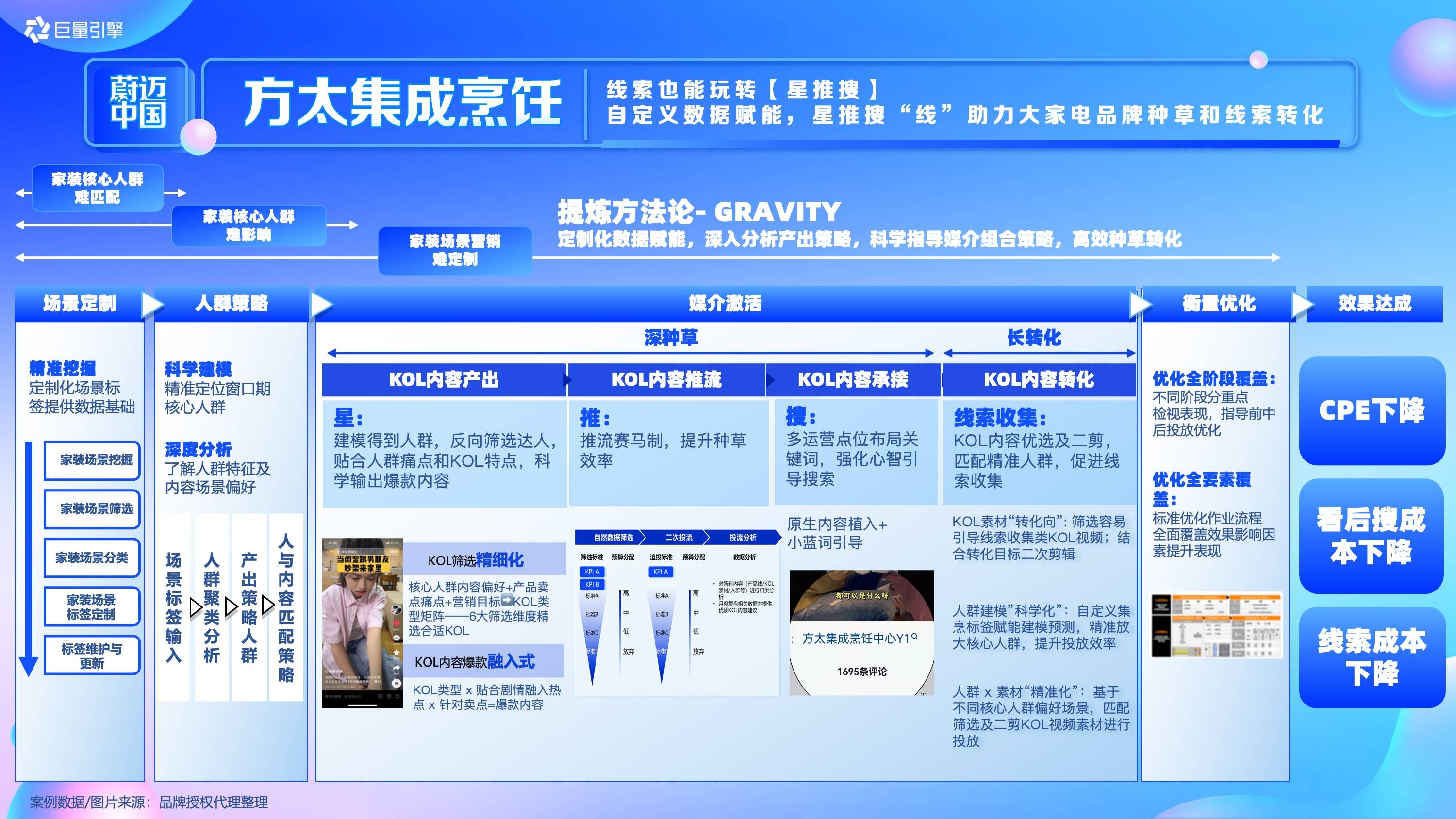This screenshot has width=1456, height=819.
Task: Click the 科学建模 heading
Action: (199, 370)
